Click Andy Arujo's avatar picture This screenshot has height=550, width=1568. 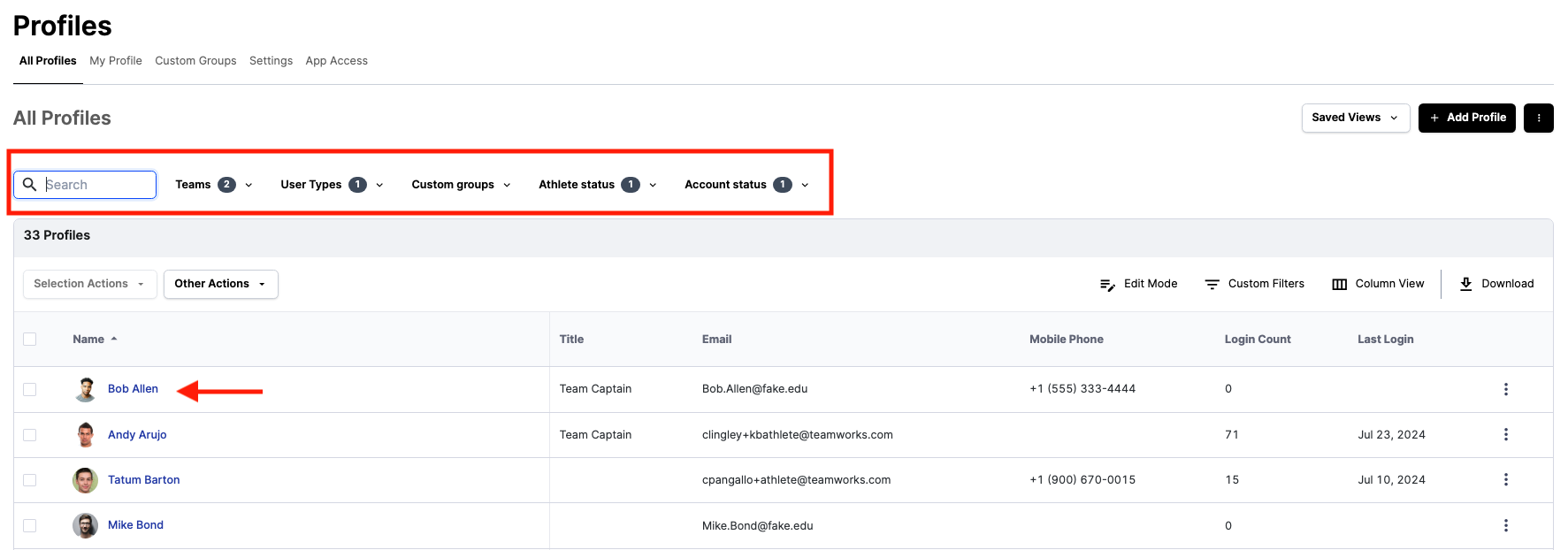pos(86,434)
